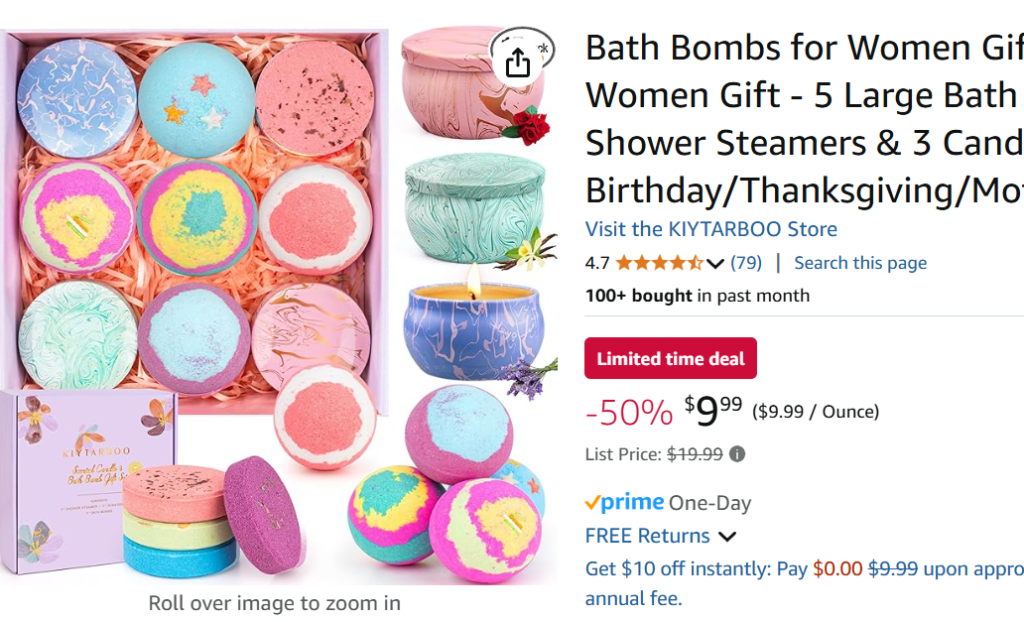
Task: Click the -50% discount label
Action: tap(628, 411)
